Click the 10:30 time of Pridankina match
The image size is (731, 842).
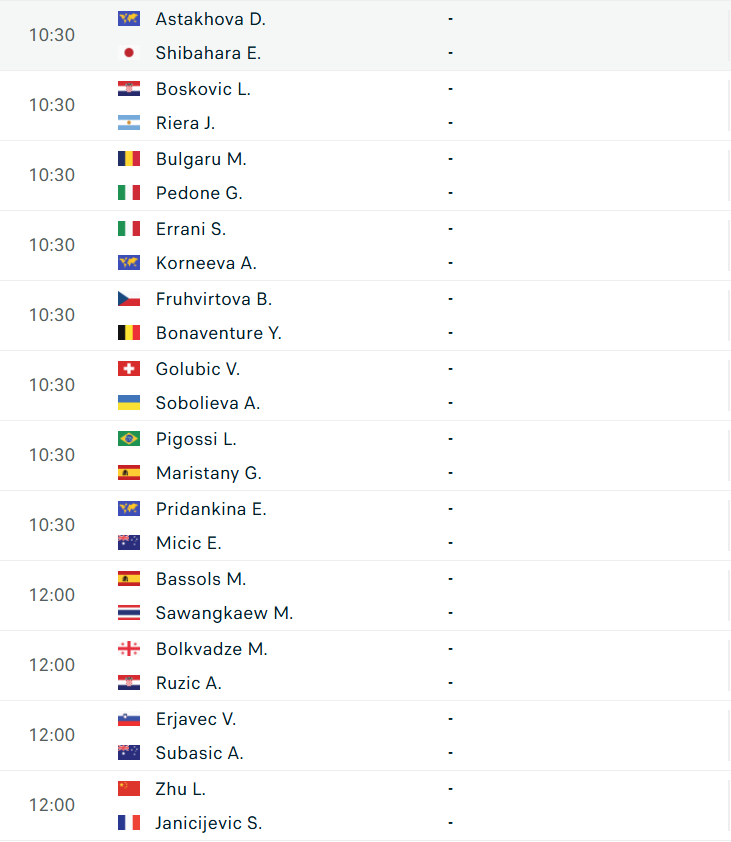(x=52, y=525)
